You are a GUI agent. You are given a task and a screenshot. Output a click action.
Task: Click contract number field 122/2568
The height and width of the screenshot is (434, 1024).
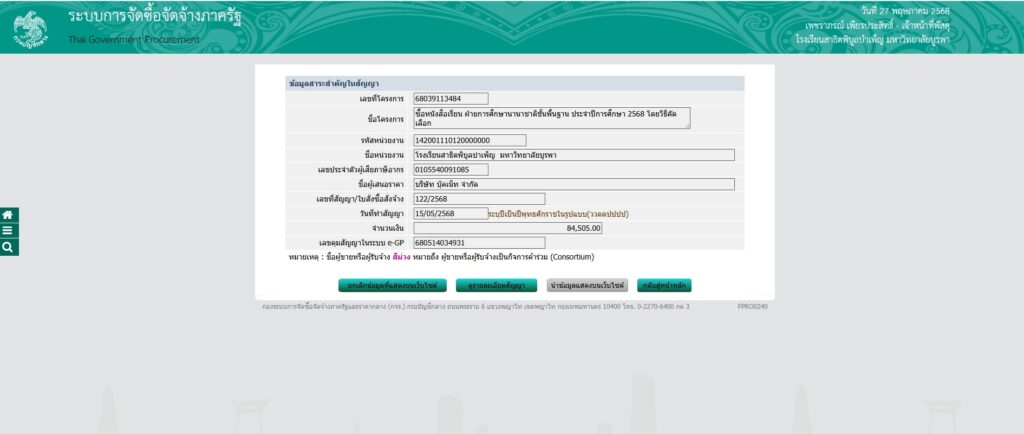click(478, 199)
